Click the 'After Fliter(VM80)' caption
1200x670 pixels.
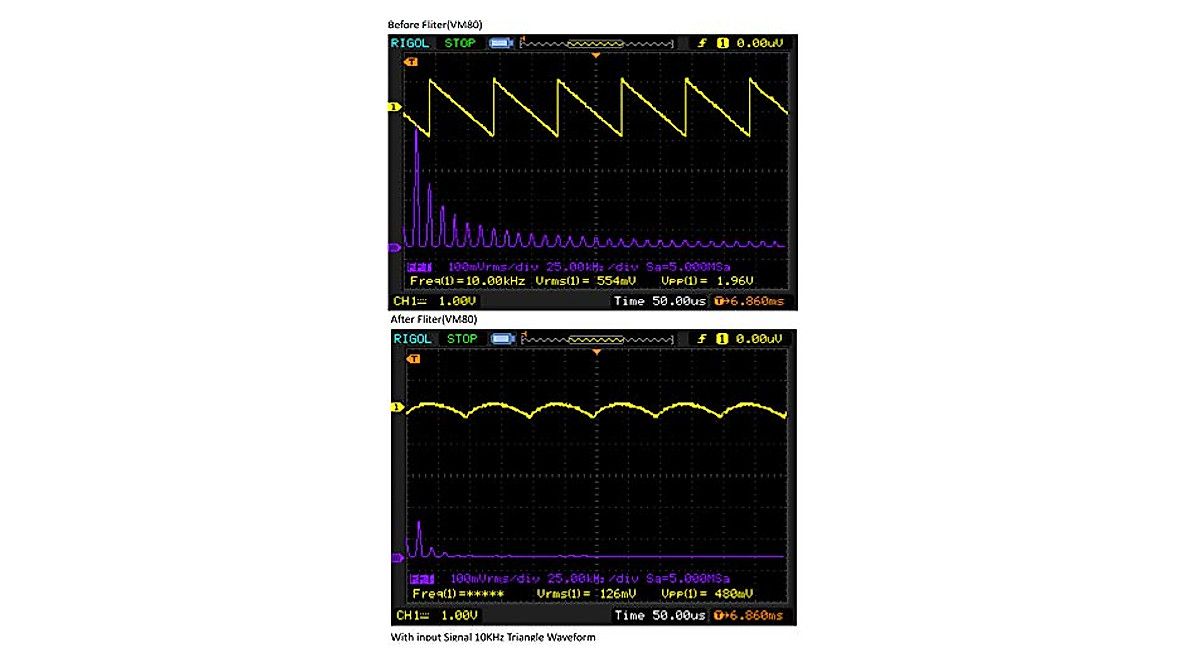(x=433, y=320)
